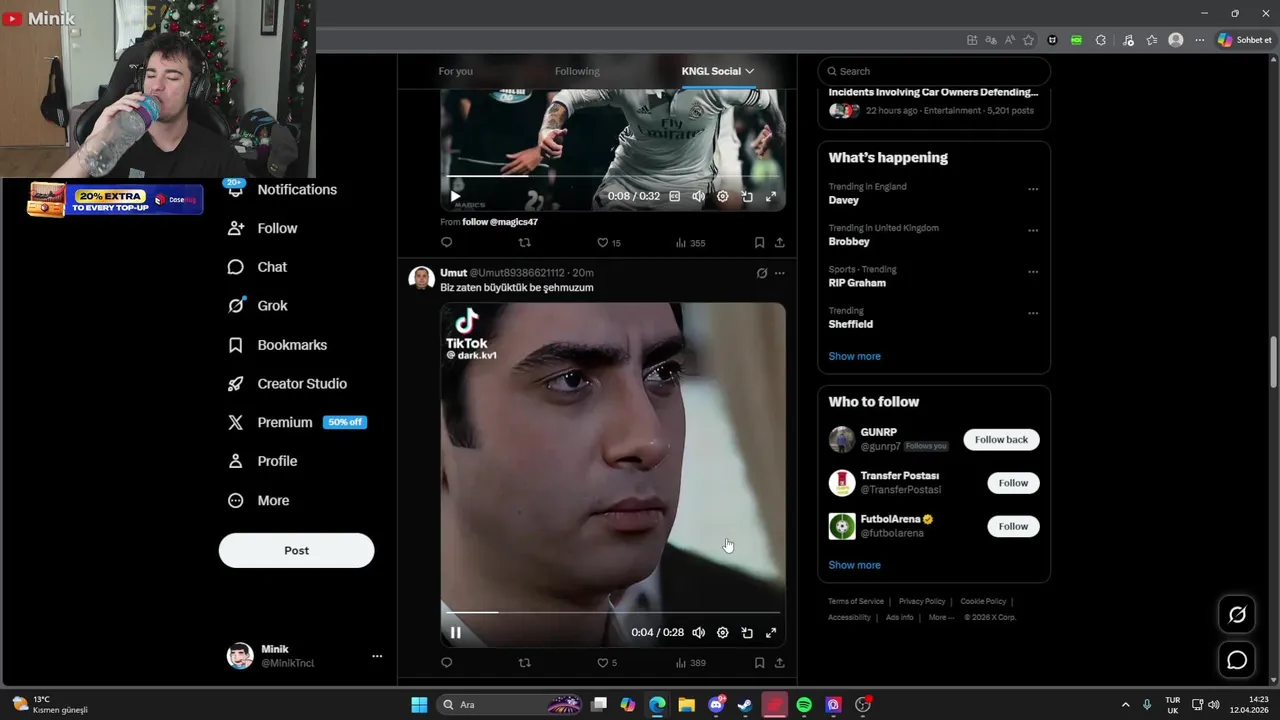Add page to favorites star icon
1280x720 pixels.
point(1028,40)
